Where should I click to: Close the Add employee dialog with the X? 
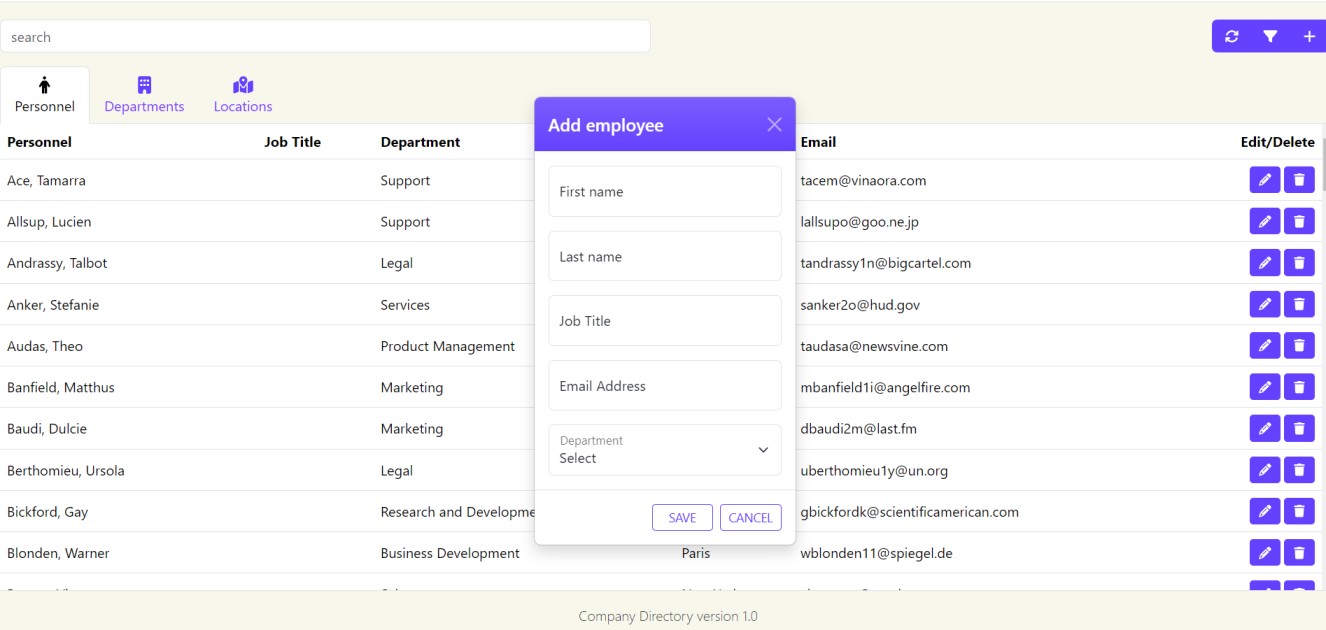point(774,124)
